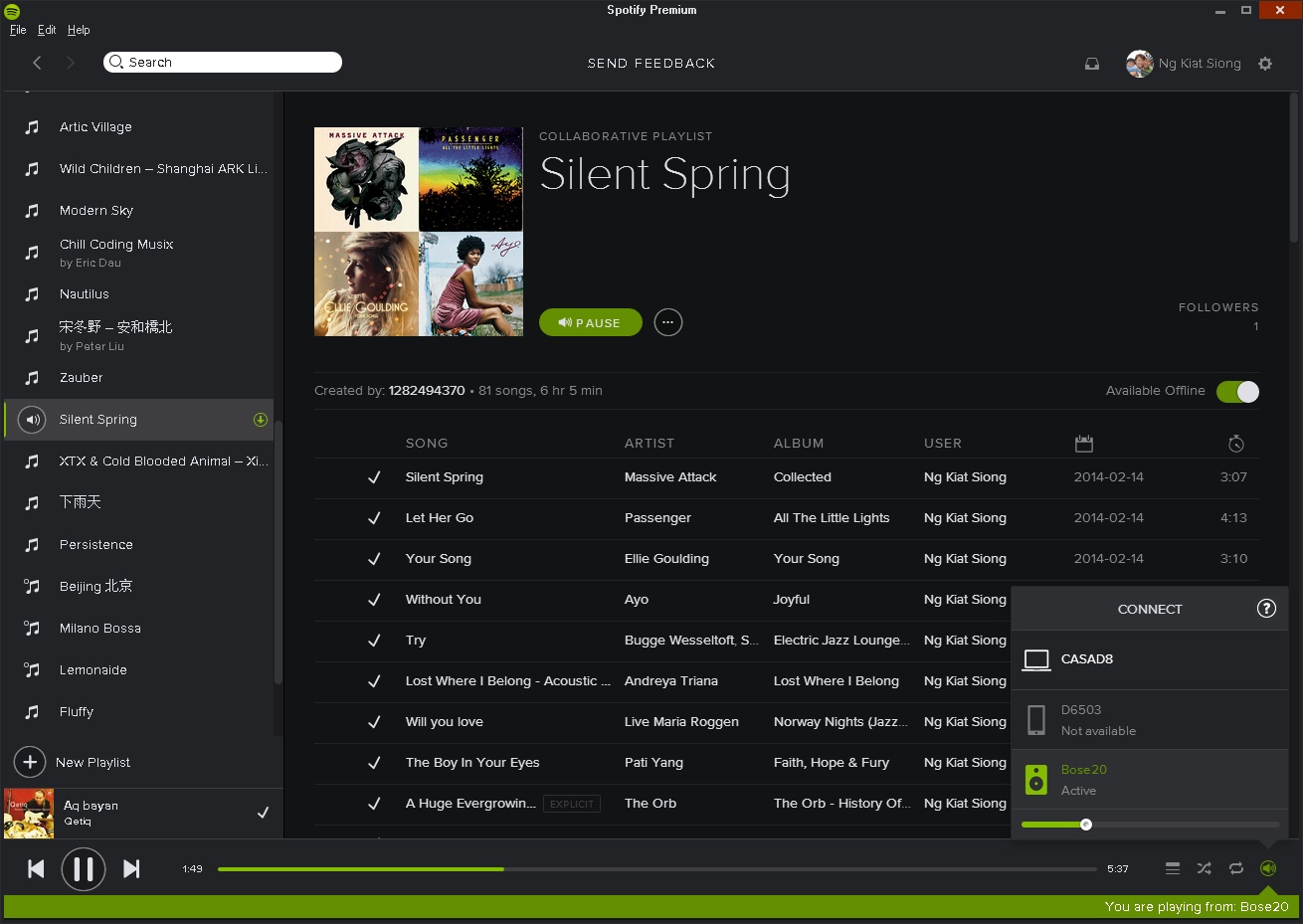
Task: Open the inbox notifications icon
Action: [x=1091, y=64]
